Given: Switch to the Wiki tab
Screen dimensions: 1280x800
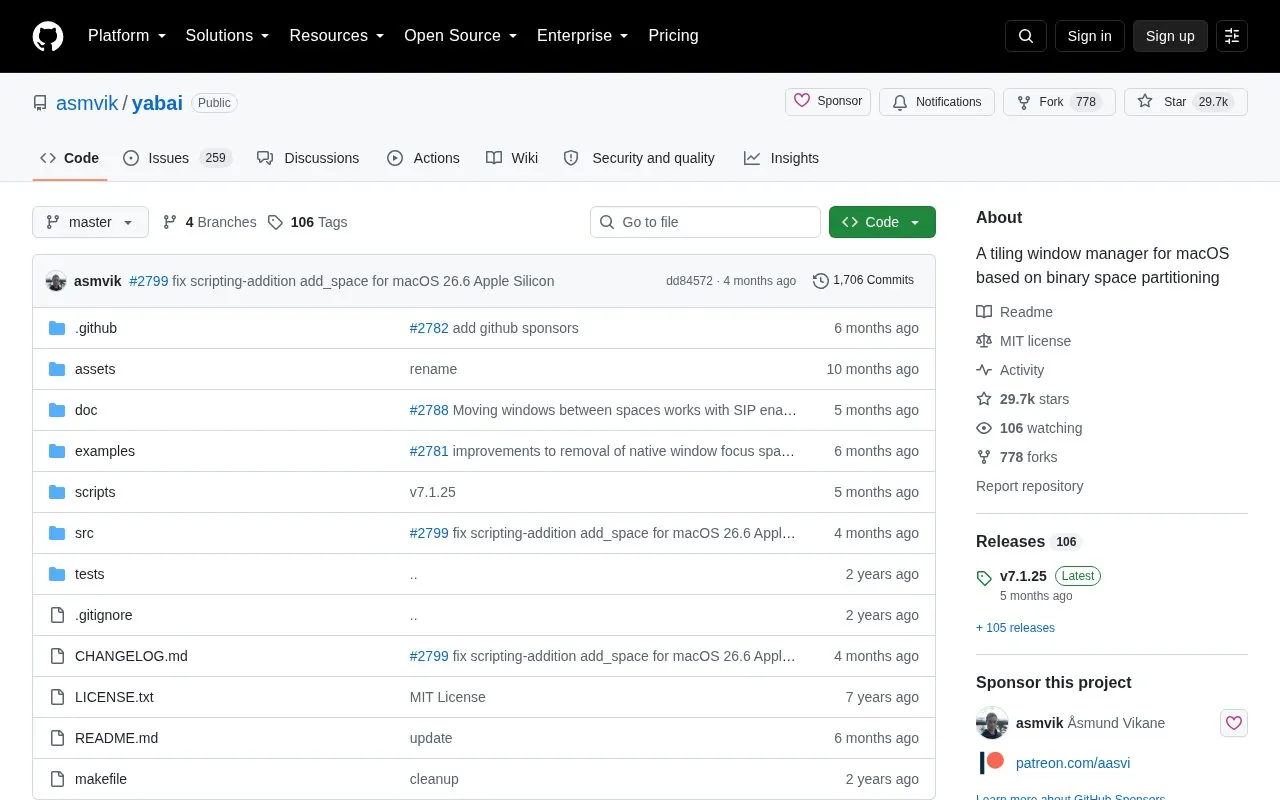Looking at the screenshot, I should (x=512, y=158).
